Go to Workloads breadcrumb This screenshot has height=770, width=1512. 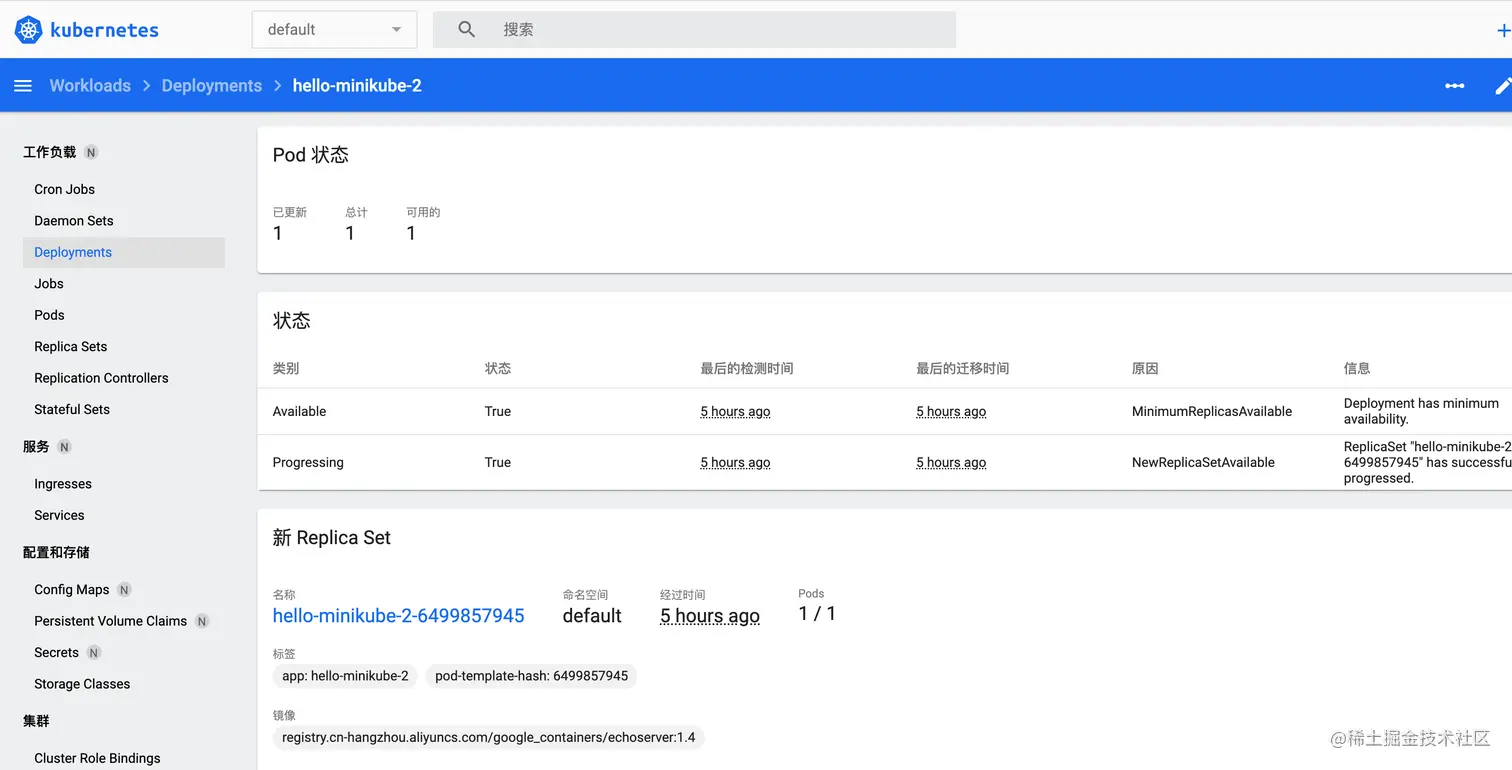coord(90,86)
